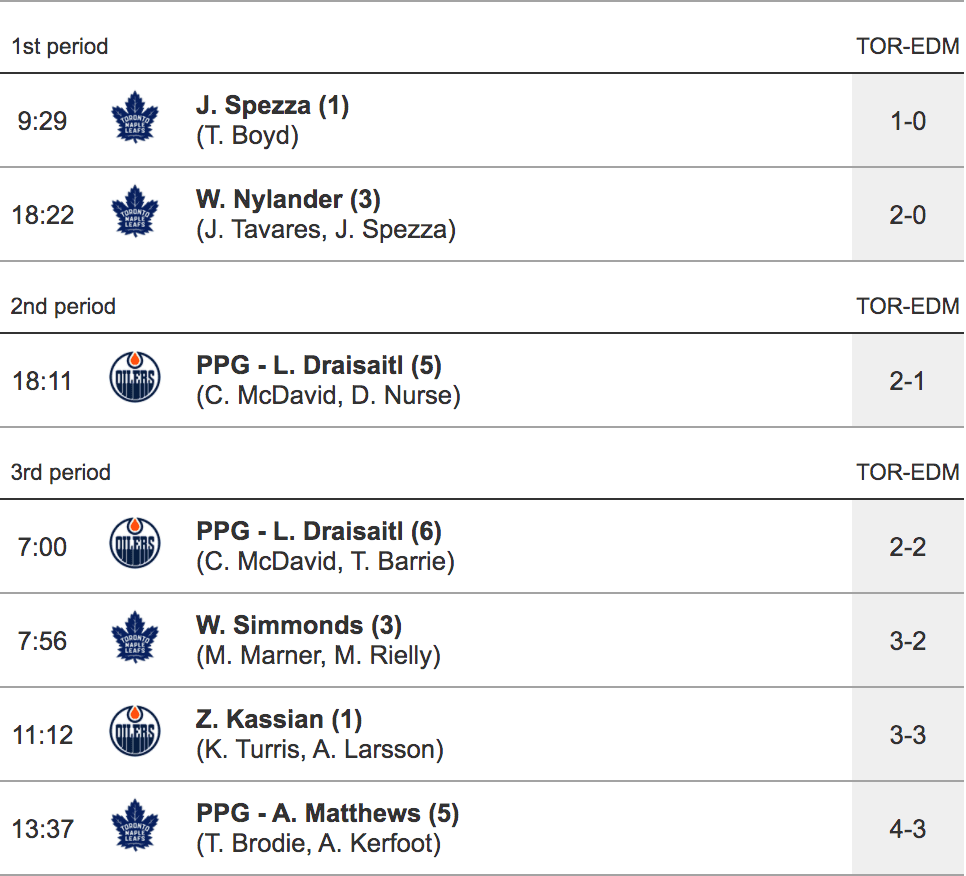966x876 pixels.
Task: Click the 2-2 tied score cell
Action: pos(907,547)
